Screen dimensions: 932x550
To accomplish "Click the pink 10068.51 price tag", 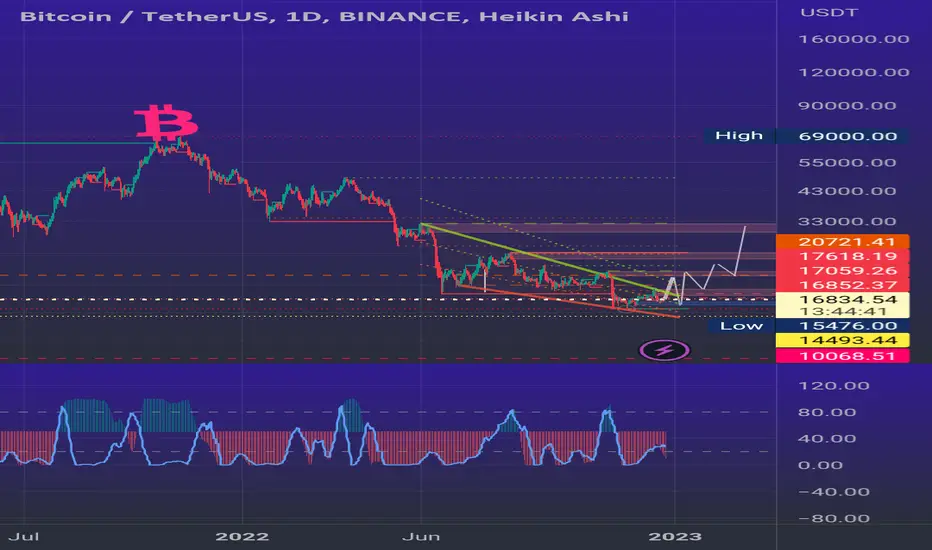I will (842, 356).
